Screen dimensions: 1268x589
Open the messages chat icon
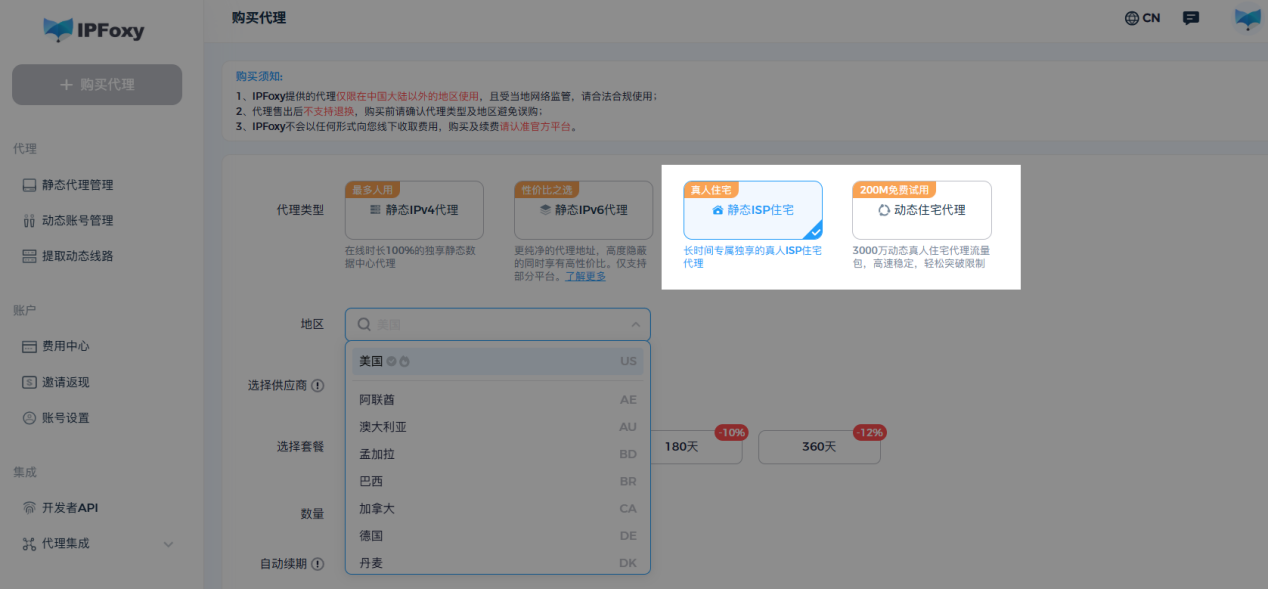pos(1191,18)
